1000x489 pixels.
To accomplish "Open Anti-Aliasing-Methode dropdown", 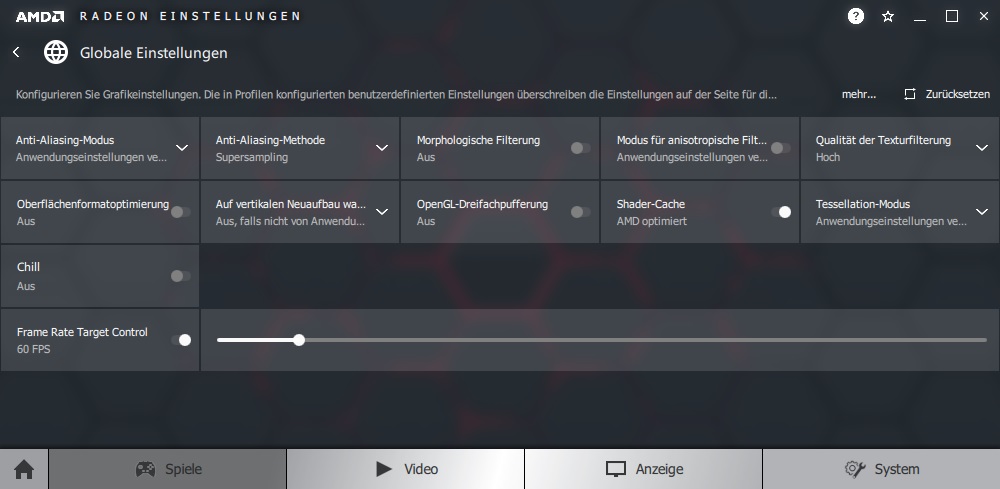I will [x=382, y=148].
